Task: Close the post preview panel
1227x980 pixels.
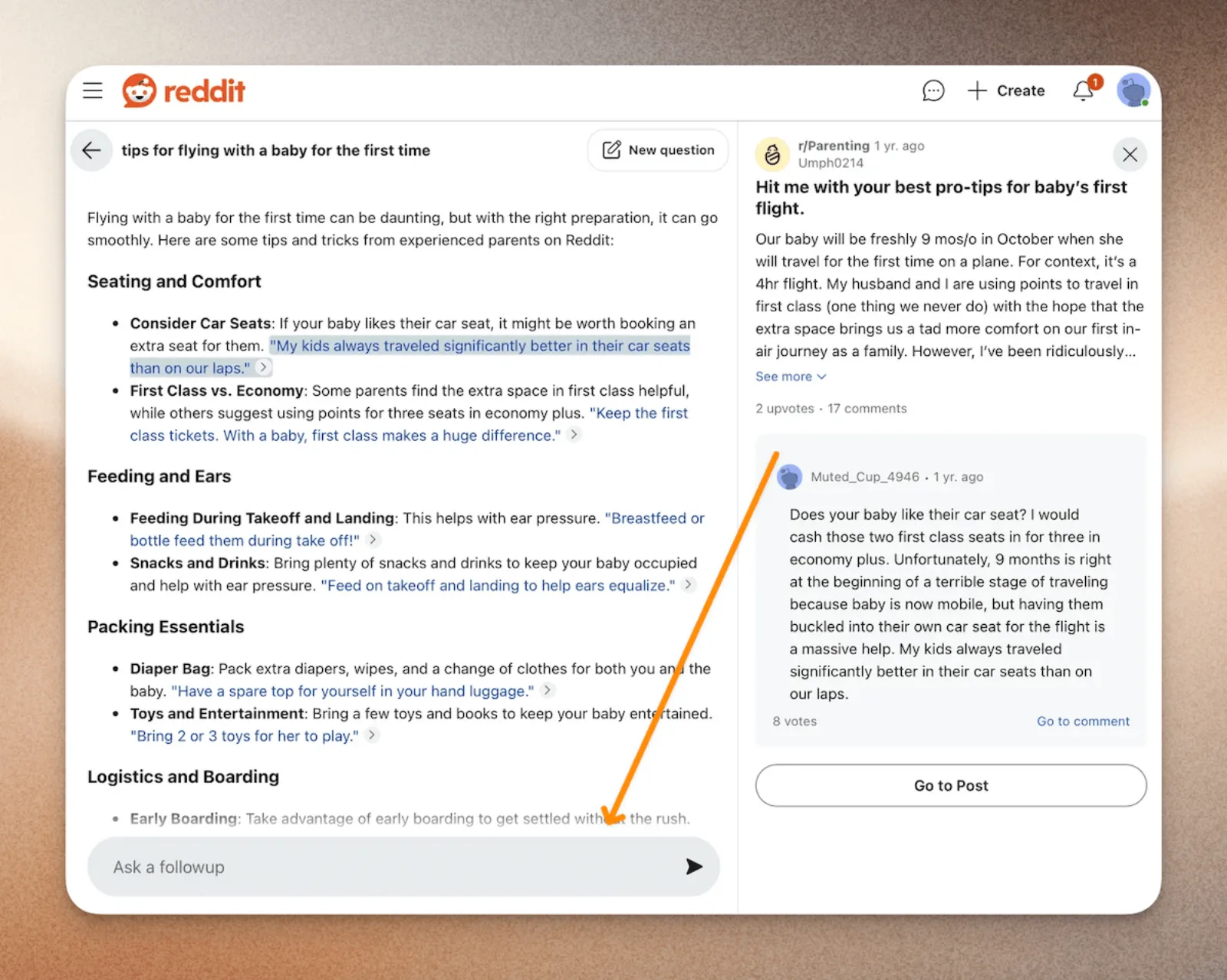Action: 1130,154
